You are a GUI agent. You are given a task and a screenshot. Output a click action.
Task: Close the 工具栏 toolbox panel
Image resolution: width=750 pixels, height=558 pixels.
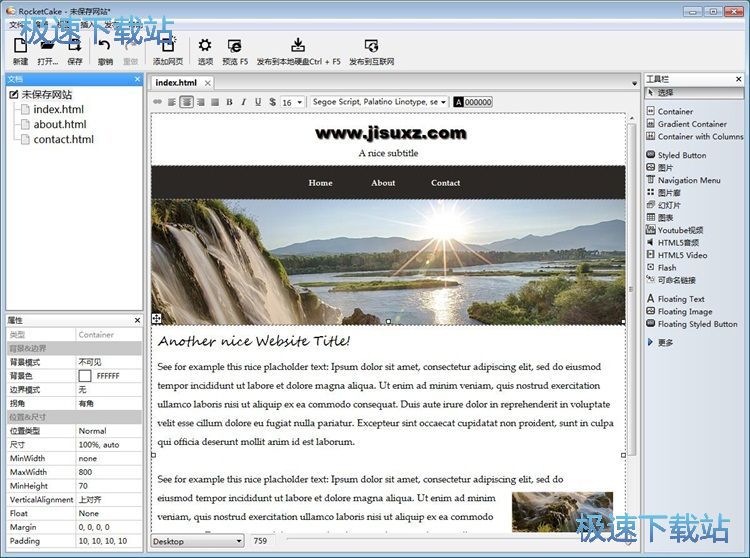739,79
